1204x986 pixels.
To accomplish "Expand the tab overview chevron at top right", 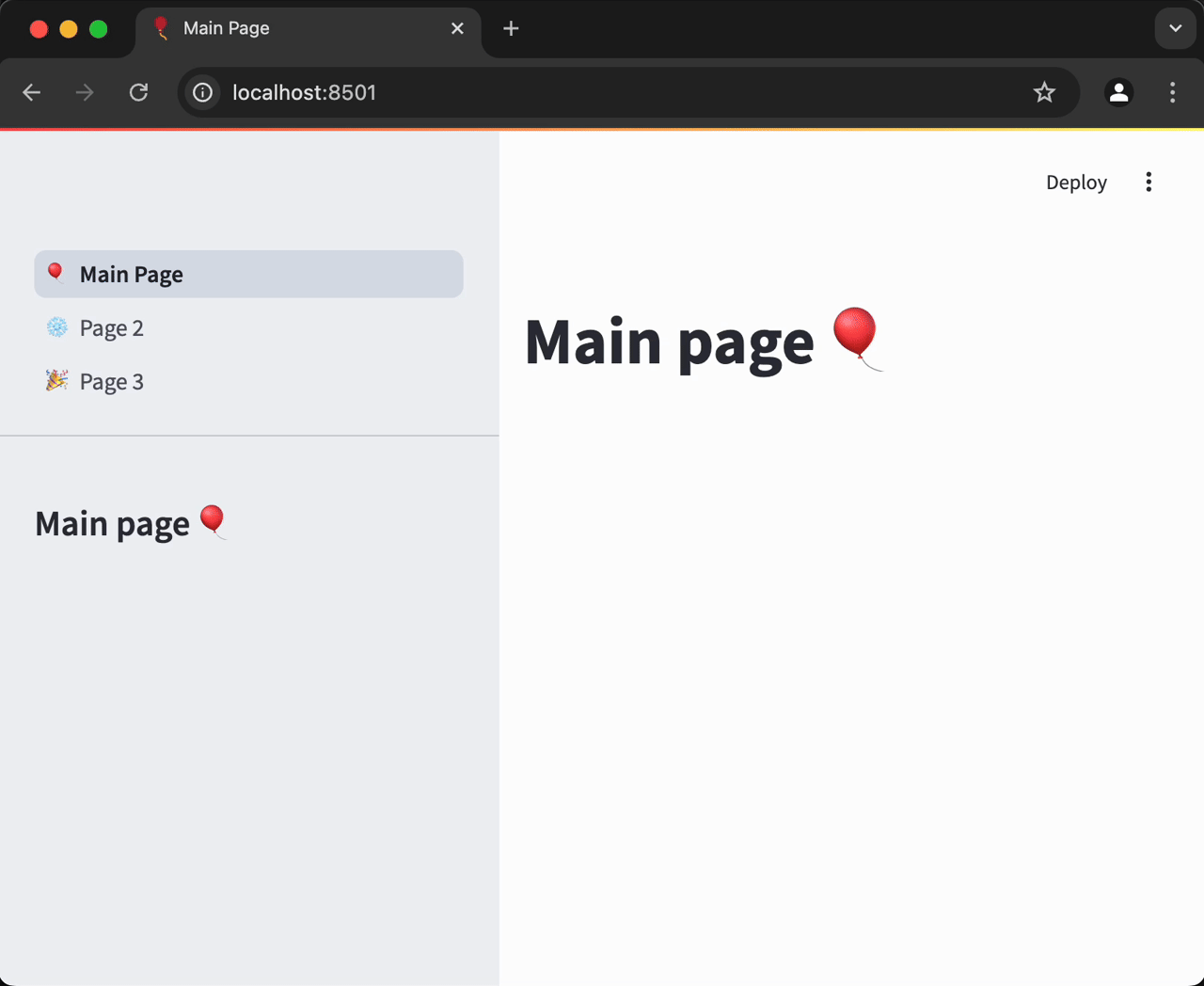I will click(x=1175, y=28).
